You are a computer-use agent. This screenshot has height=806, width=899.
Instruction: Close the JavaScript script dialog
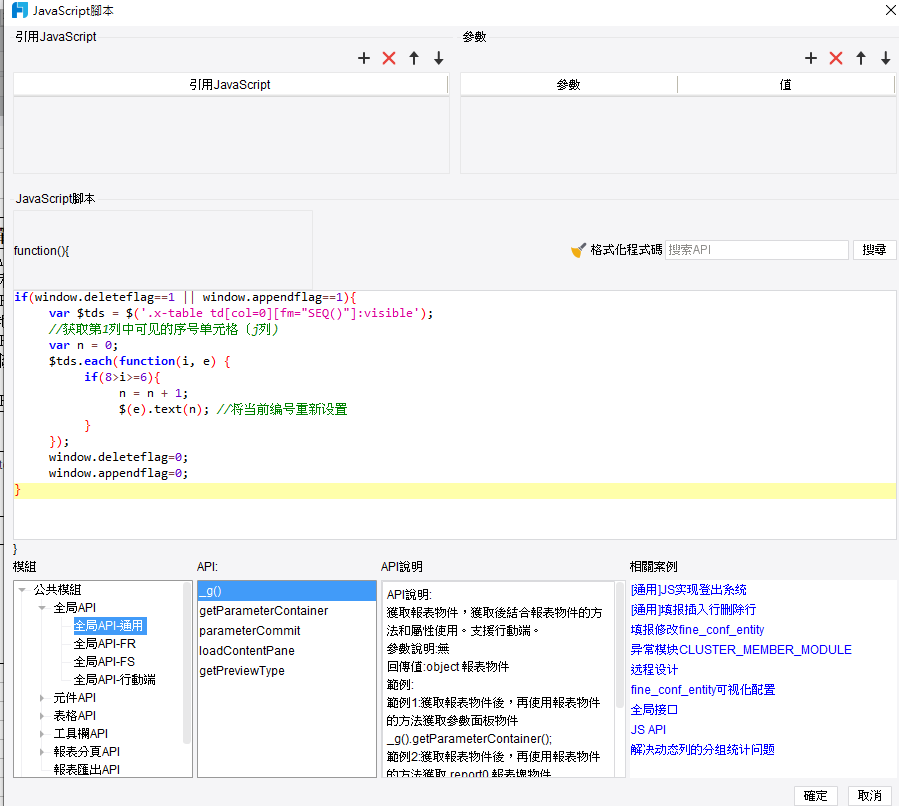891,10
